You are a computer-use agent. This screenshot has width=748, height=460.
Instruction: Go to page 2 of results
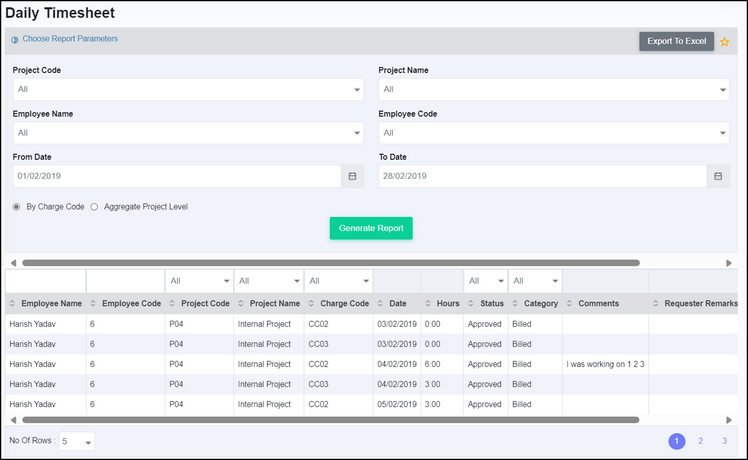[700, 441]
